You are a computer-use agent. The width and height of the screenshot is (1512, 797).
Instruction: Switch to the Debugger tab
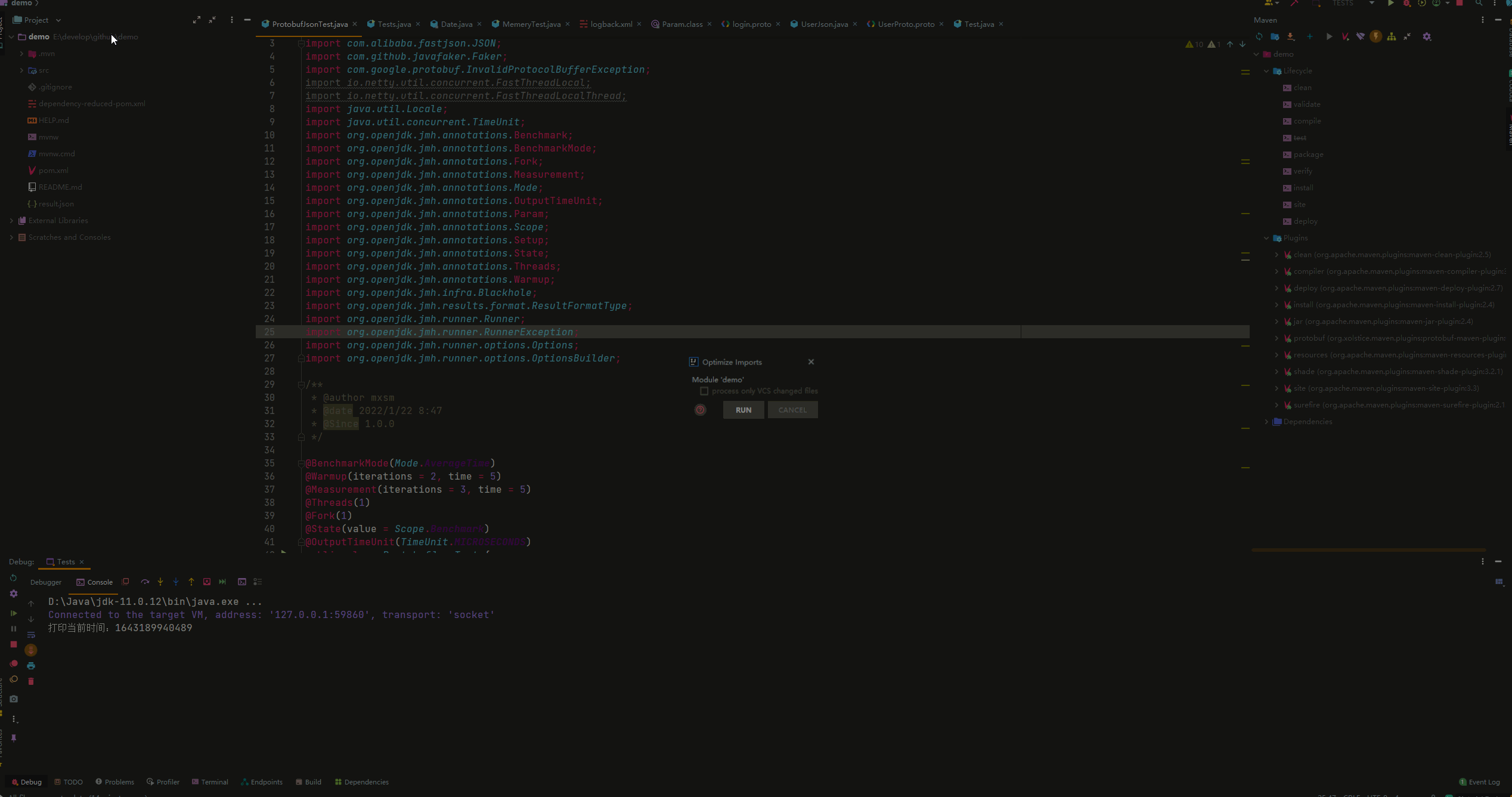click(46, 582)
